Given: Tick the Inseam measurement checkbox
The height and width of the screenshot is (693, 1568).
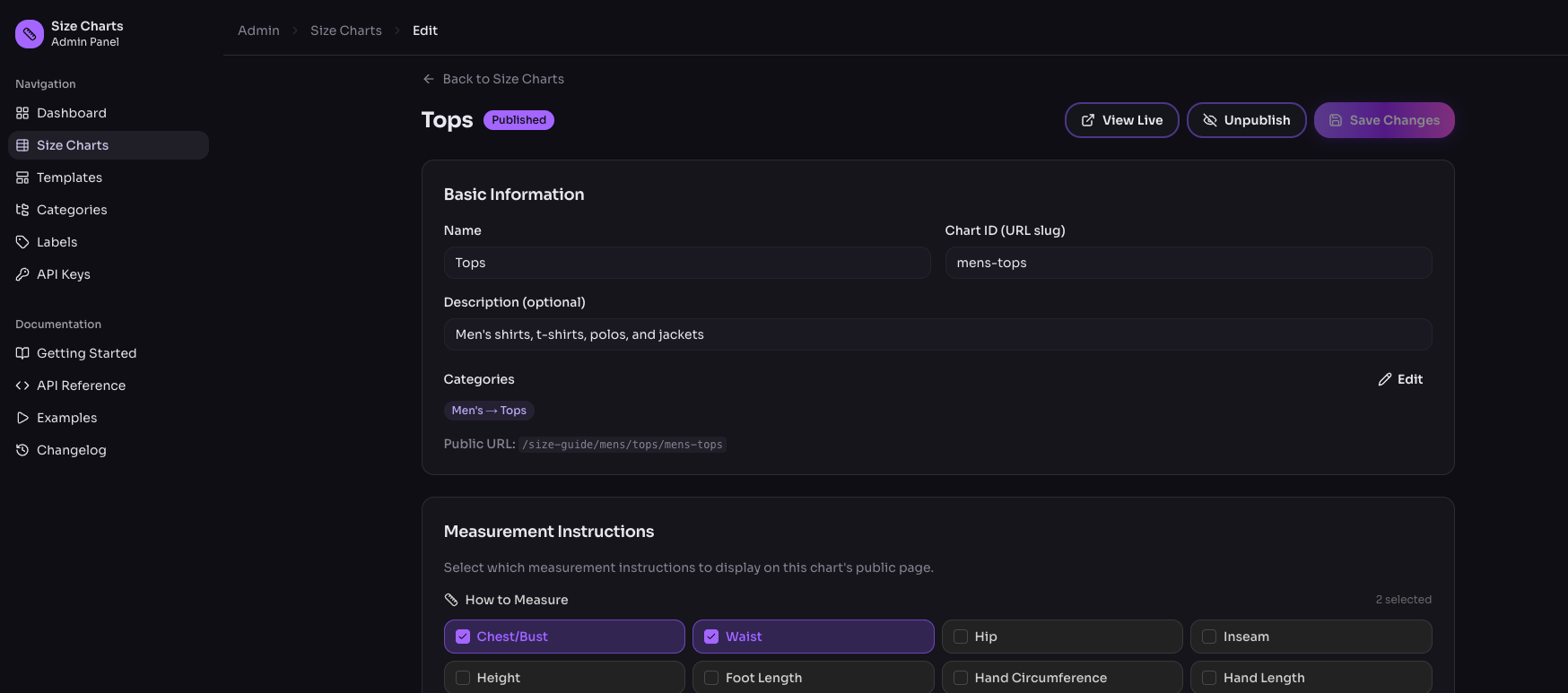Looking at the screenshot, I should coord(1209,637).
